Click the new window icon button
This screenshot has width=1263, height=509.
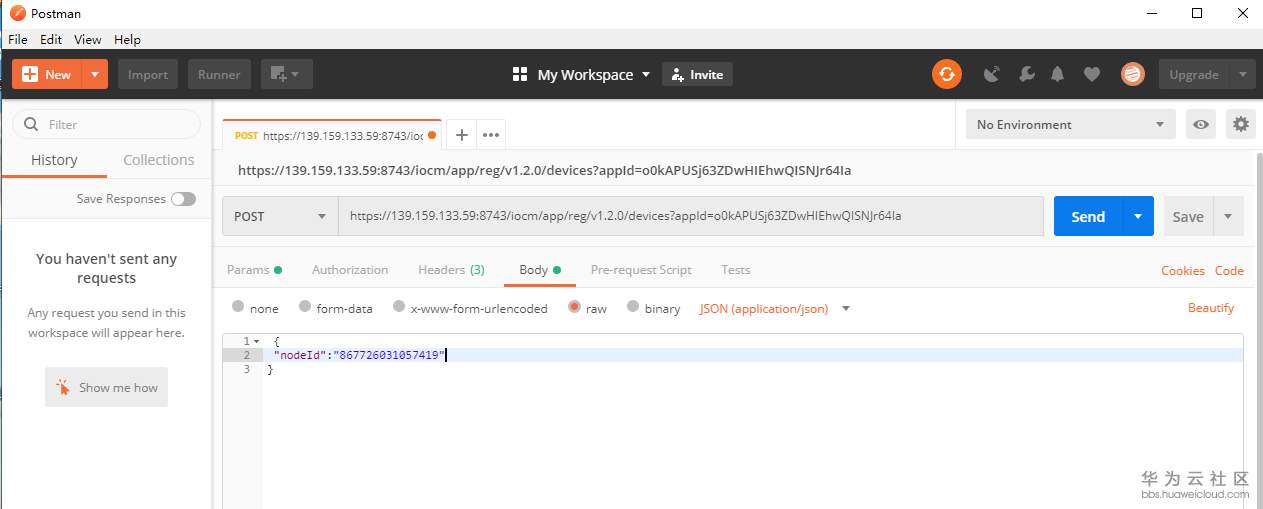point(287,74)
